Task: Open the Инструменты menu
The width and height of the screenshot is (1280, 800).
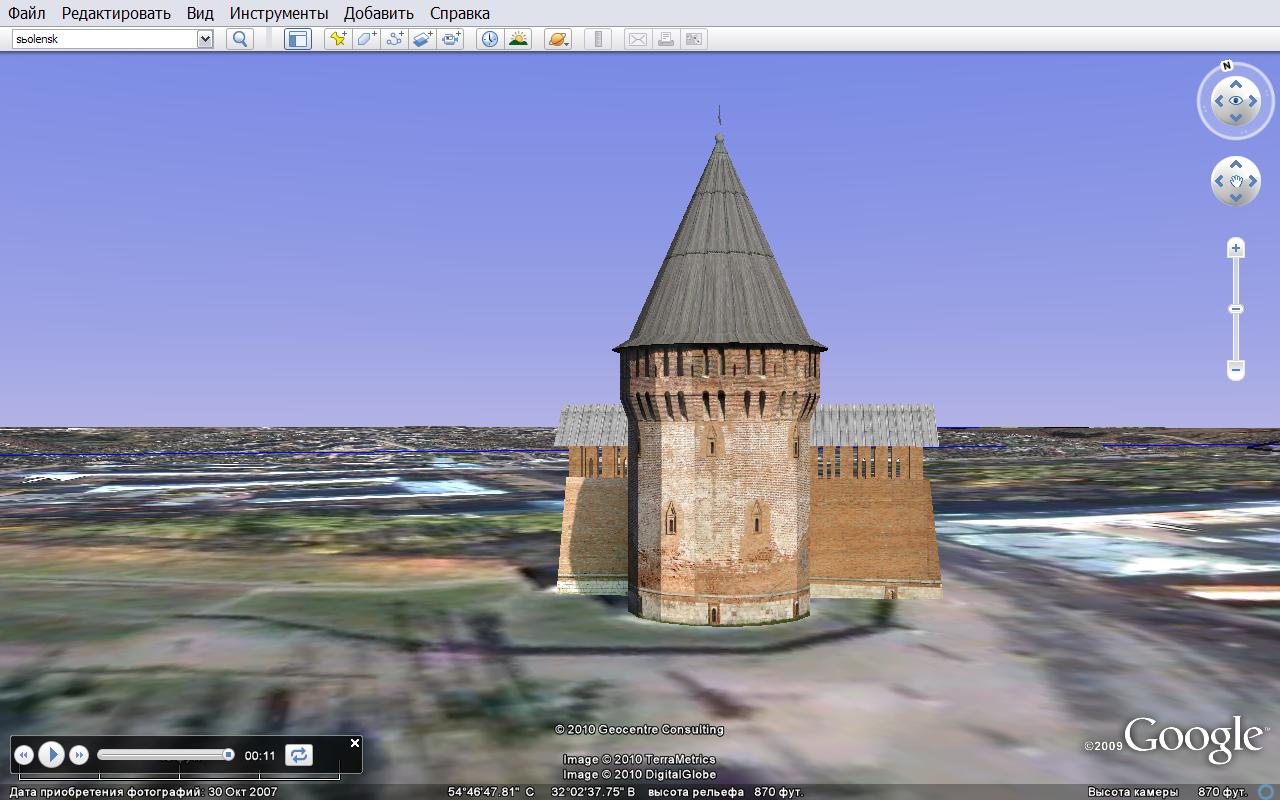Action: tap(279, 13)
